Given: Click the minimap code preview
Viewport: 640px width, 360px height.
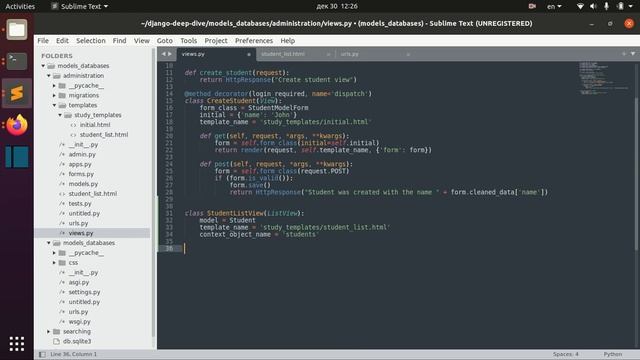Looking at the screenshot, I should coord(603,78).
